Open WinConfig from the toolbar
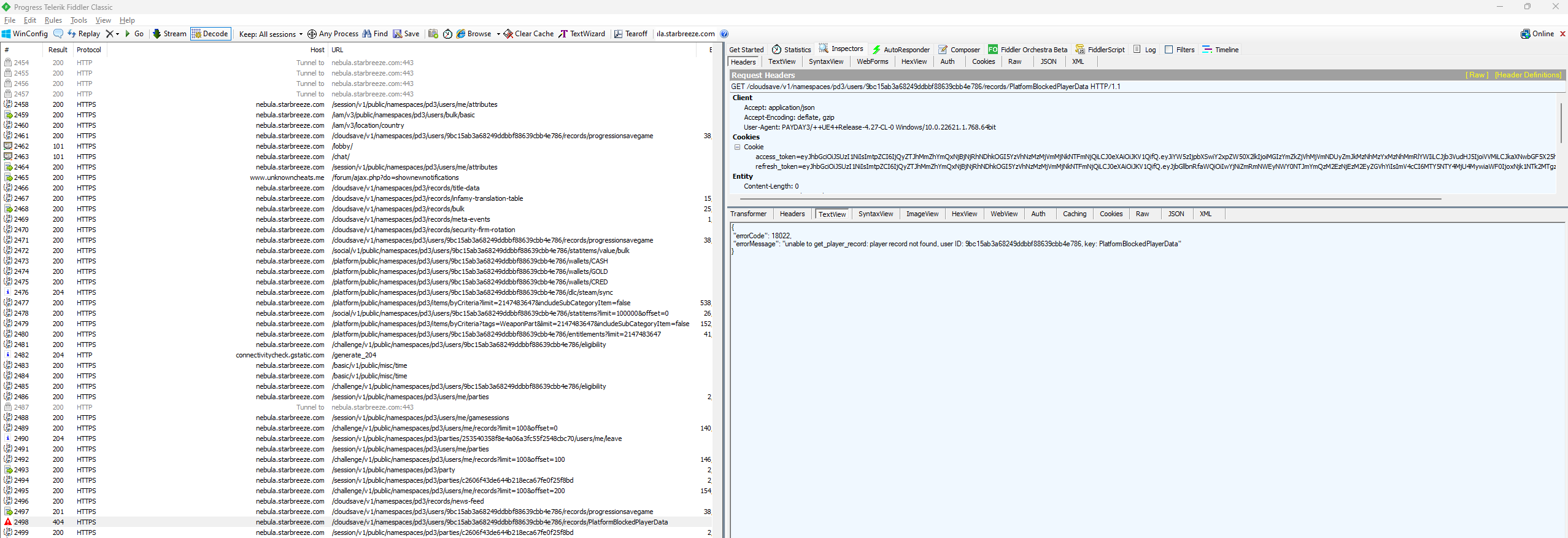Image resolution: width=1568 pixels, height=538 pixels. [25, 34]
